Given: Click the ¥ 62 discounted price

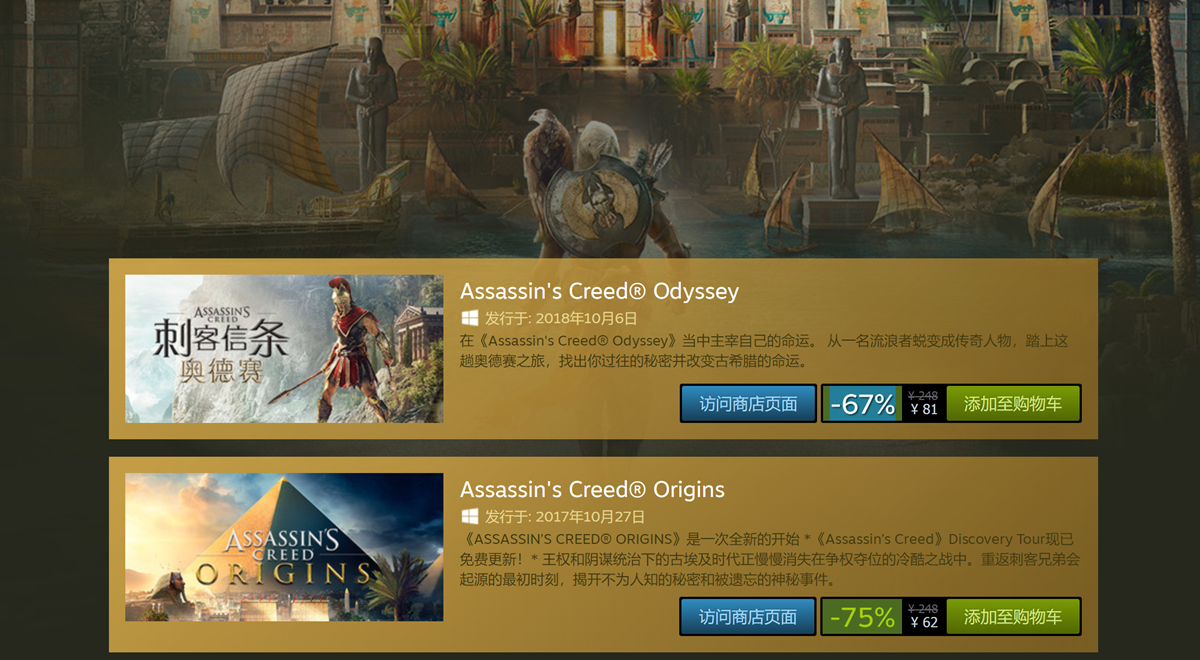Looking at the screenshot, I should 924,623.
